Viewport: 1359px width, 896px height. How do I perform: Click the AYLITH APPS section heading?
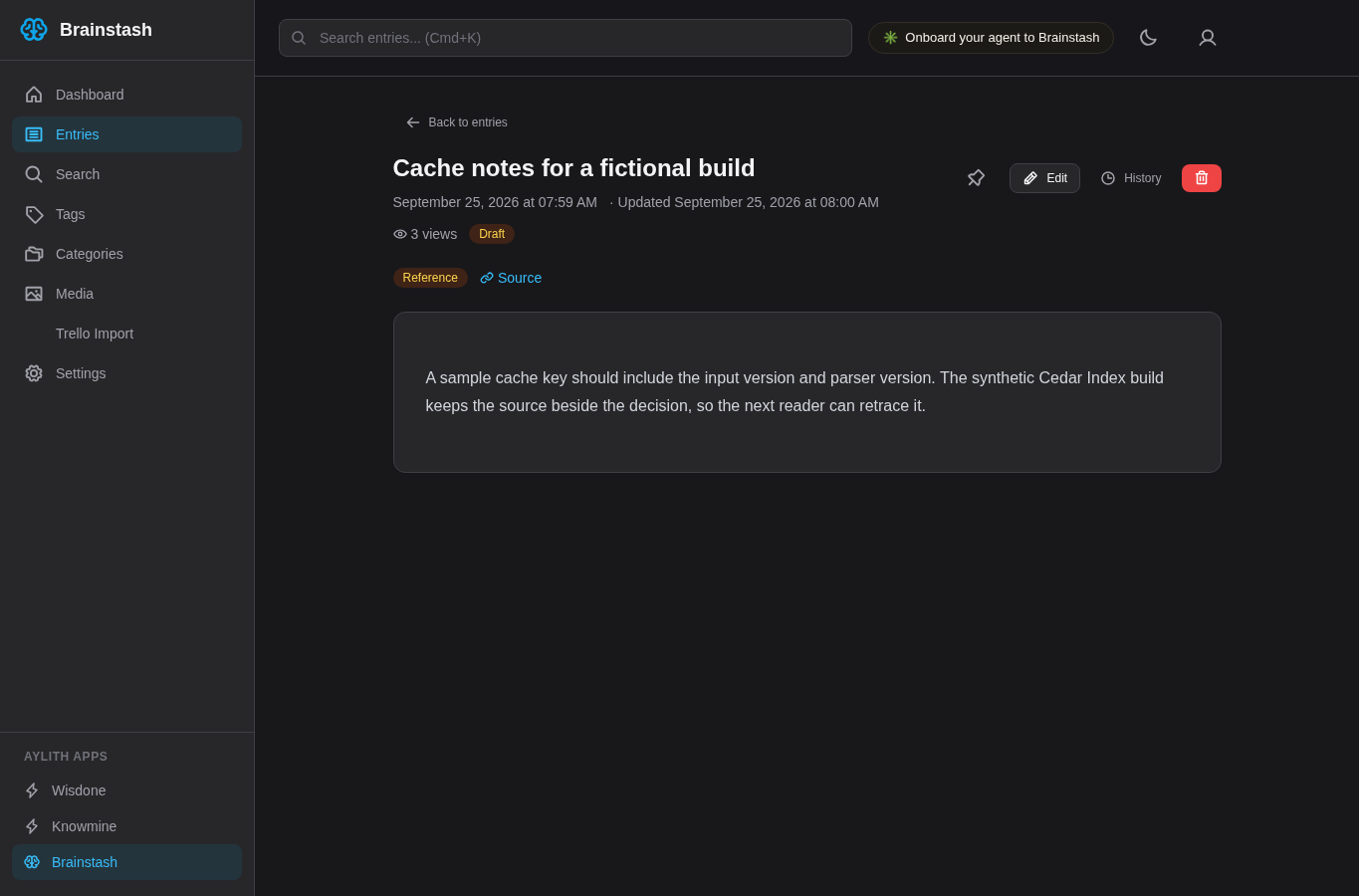(66, 757)
